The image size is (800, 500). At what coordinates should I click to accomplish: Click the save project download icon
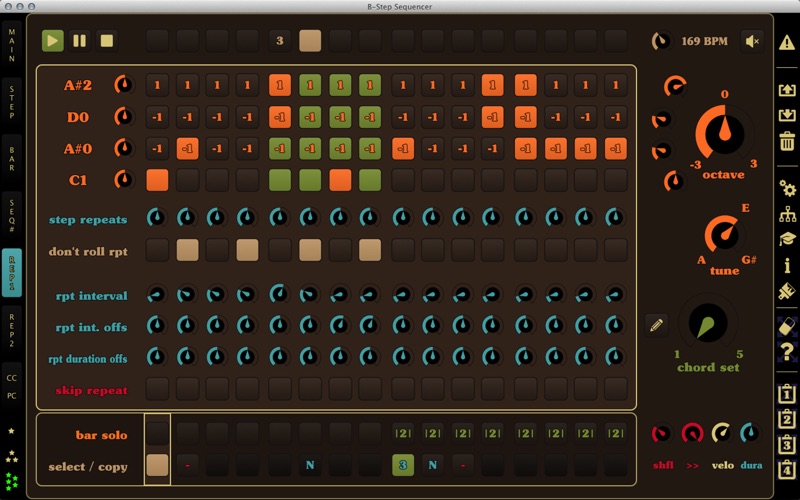(x=787, y=114)
